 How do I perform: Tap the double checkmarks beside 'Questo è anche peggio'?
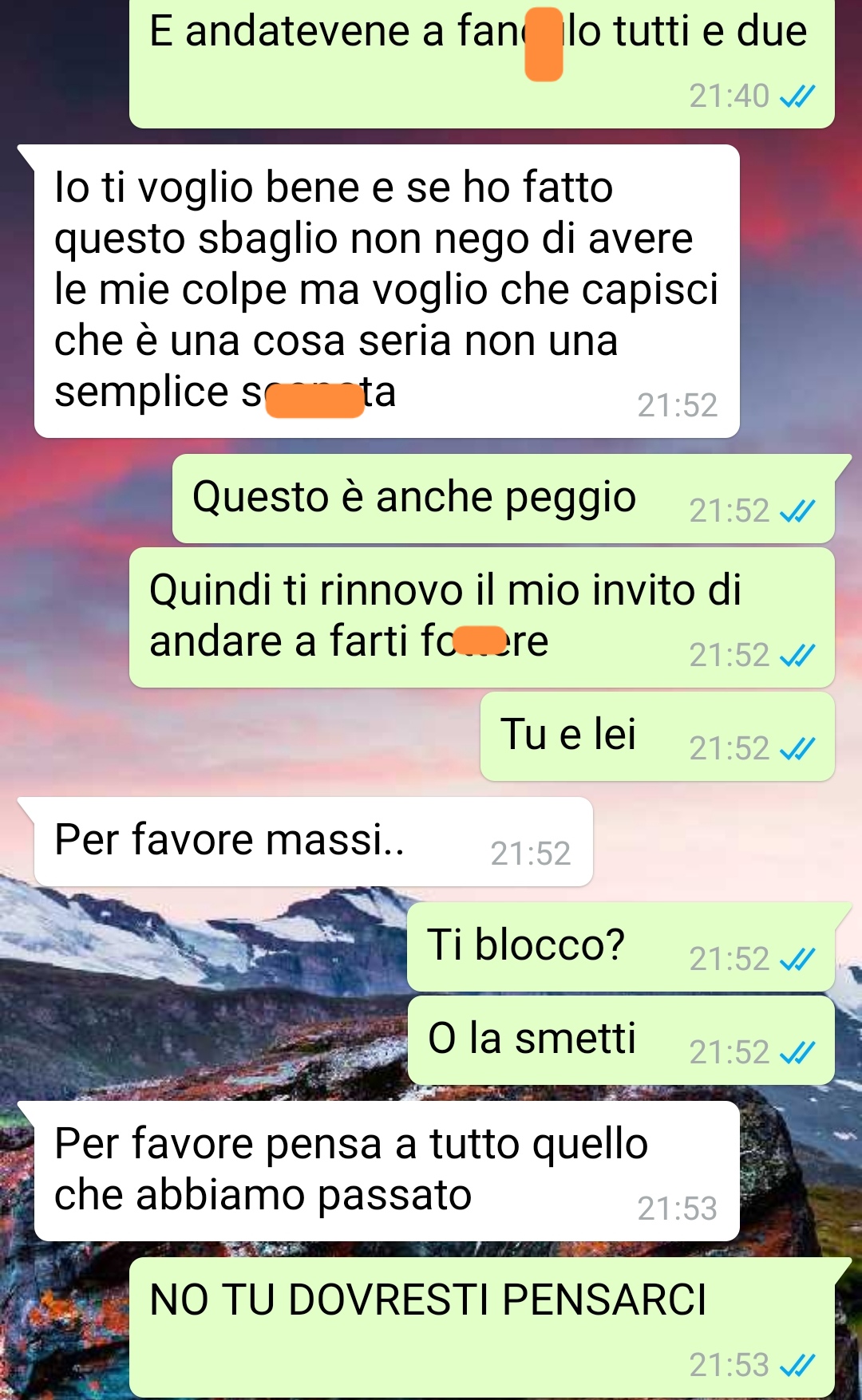tap(797, 511)
